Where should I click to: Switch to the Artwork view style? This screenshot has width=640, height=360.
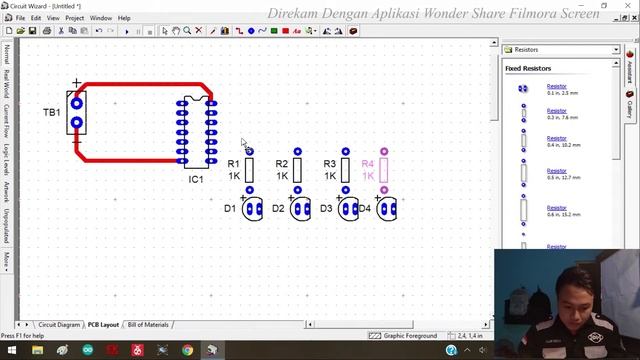coord(7,192)
